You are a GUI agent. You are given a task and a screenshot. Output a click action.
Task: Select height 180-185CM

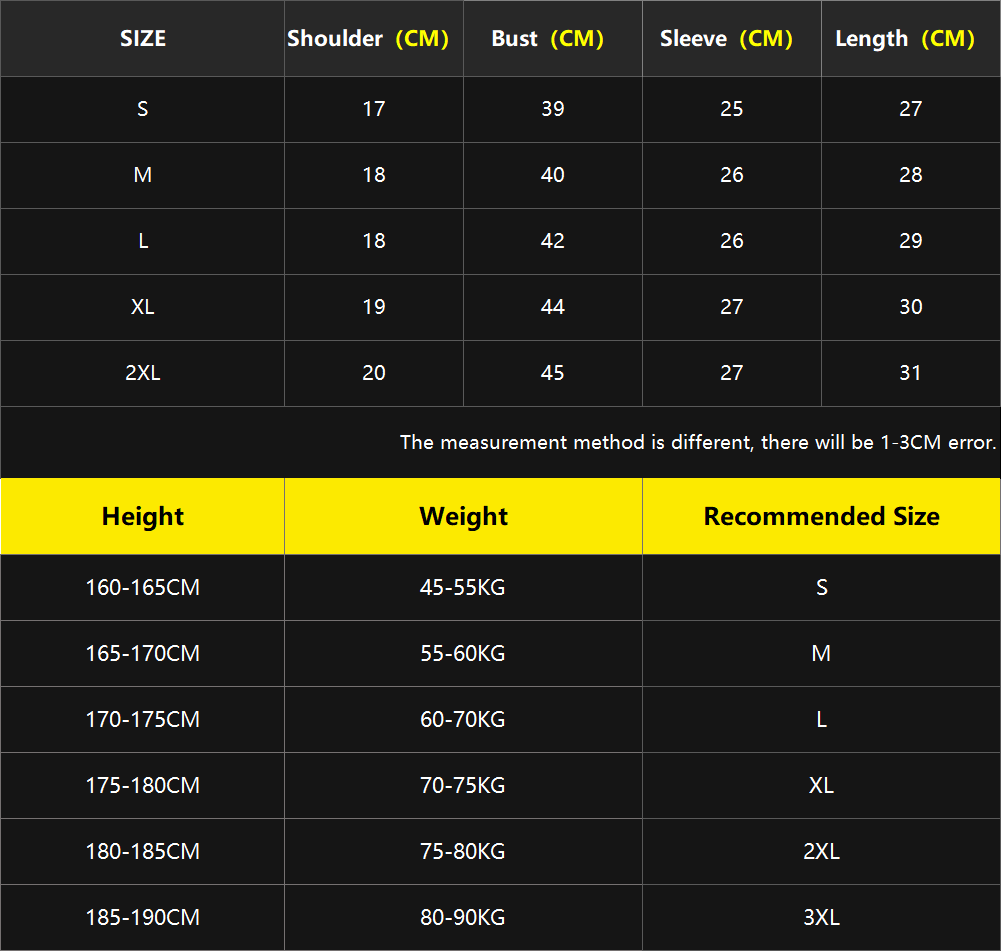(143, 852)
